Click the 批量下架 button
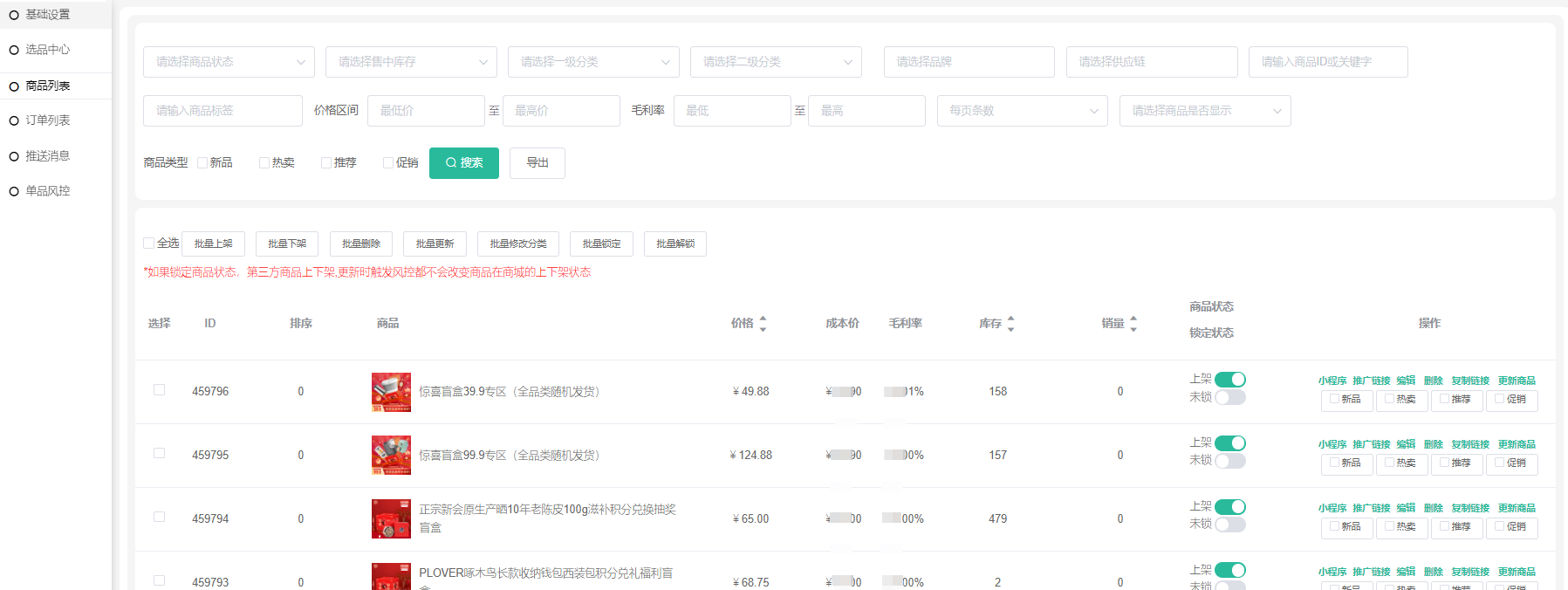This screenshot has width=1568, height=590. pos(287,244)
